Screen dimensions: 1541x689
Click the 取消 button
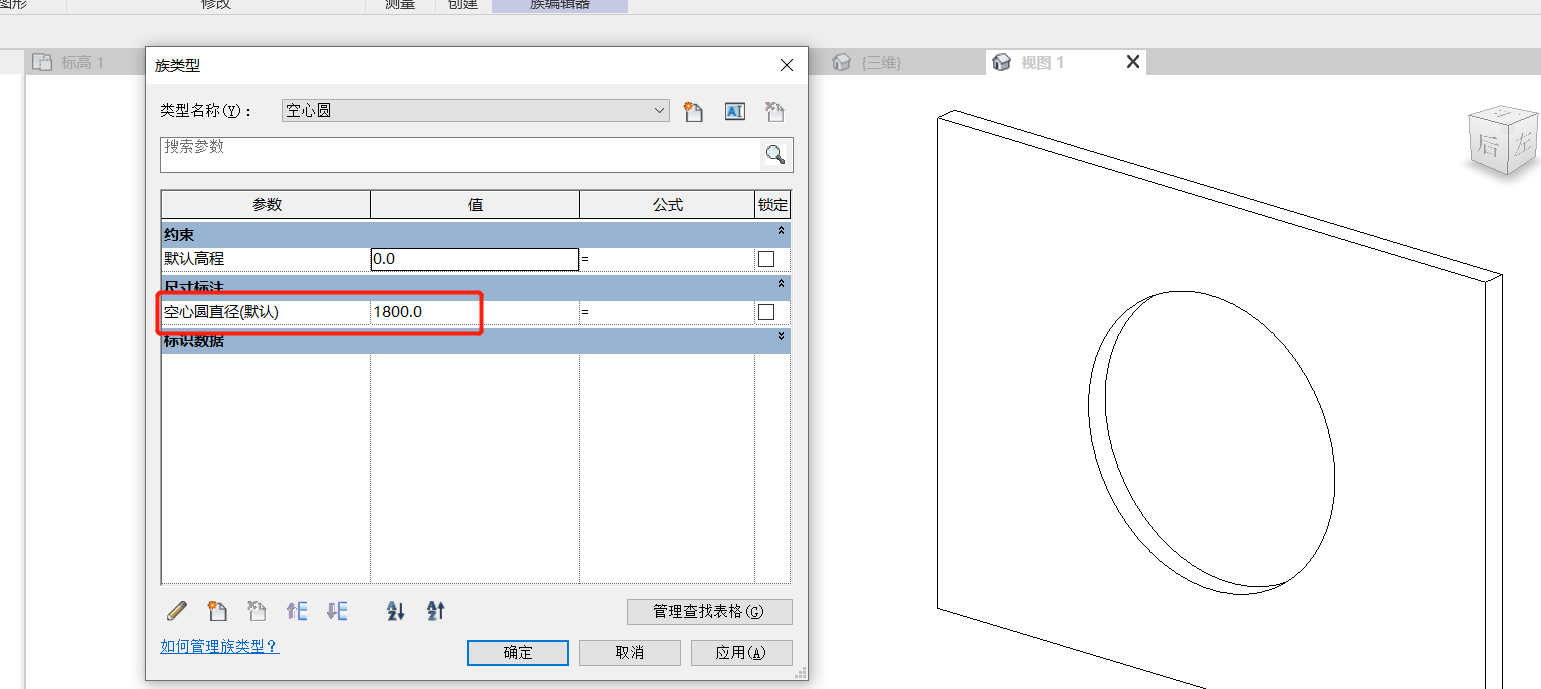[x=630, y=652]
